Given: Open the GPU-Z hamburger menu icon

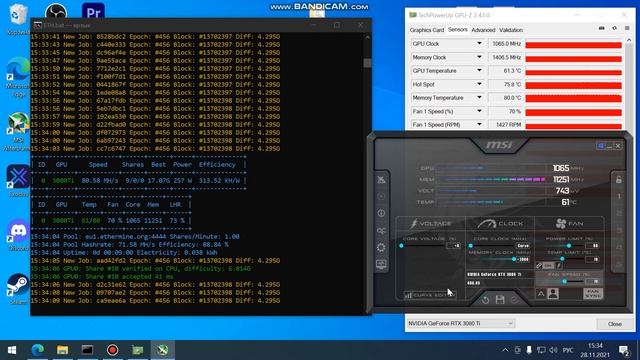Looking at the screenshot, I should pyautogui.click(x=627, y=28).
